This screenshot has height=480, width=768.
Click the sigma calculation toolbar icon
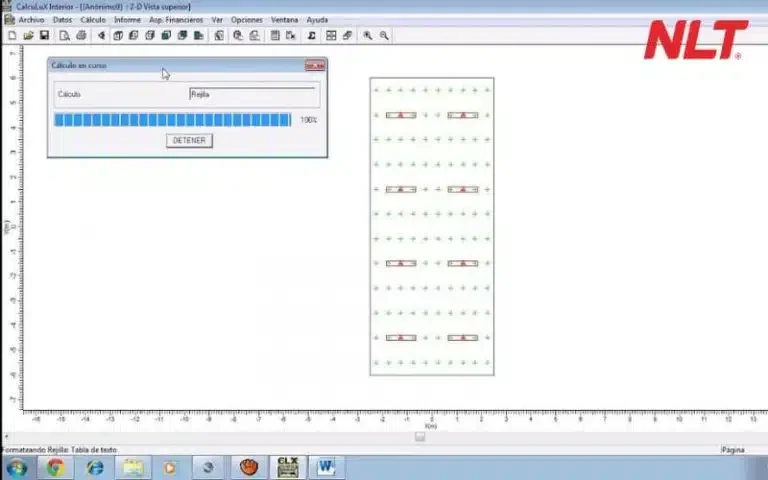click(x=312, y=35)
